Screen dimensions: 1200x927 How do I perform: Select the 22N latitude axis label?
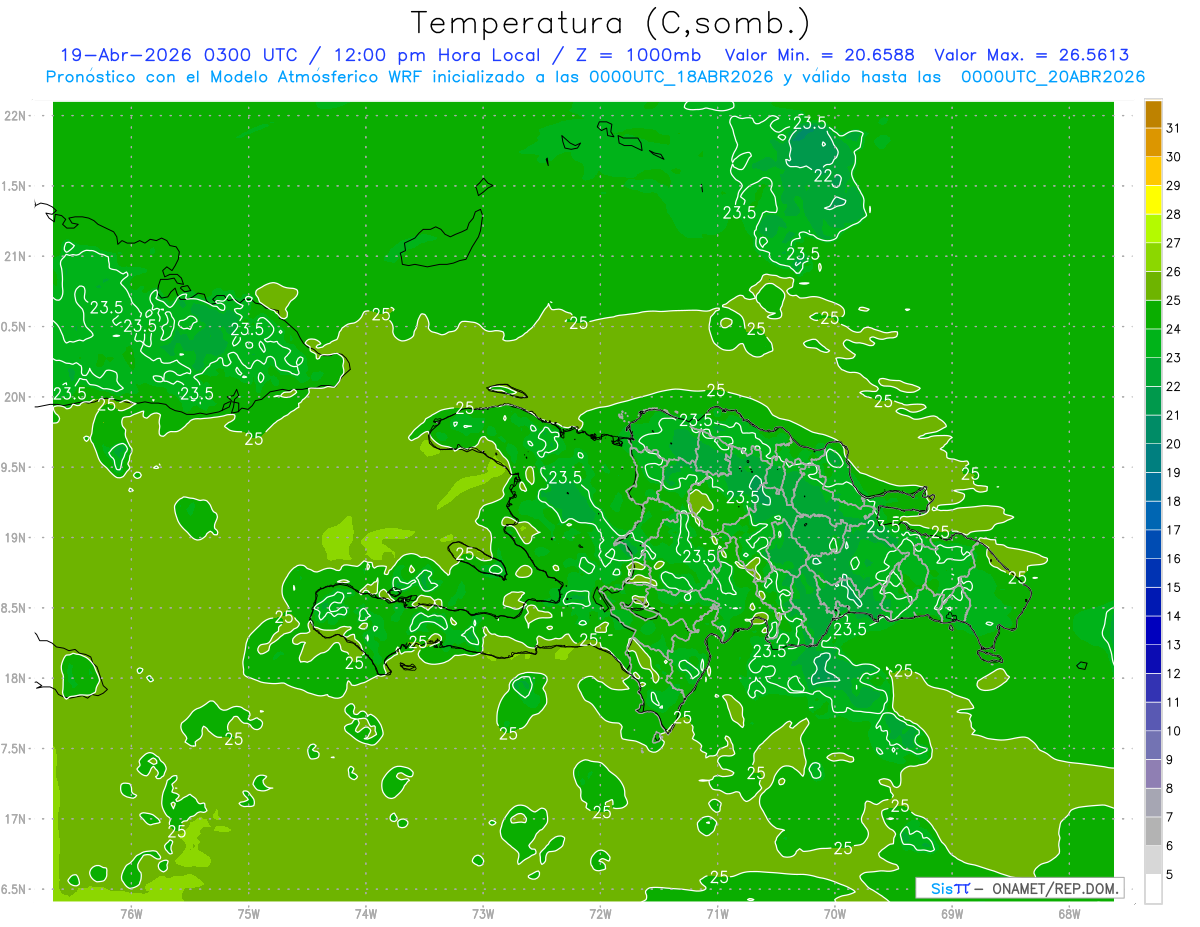15,116
